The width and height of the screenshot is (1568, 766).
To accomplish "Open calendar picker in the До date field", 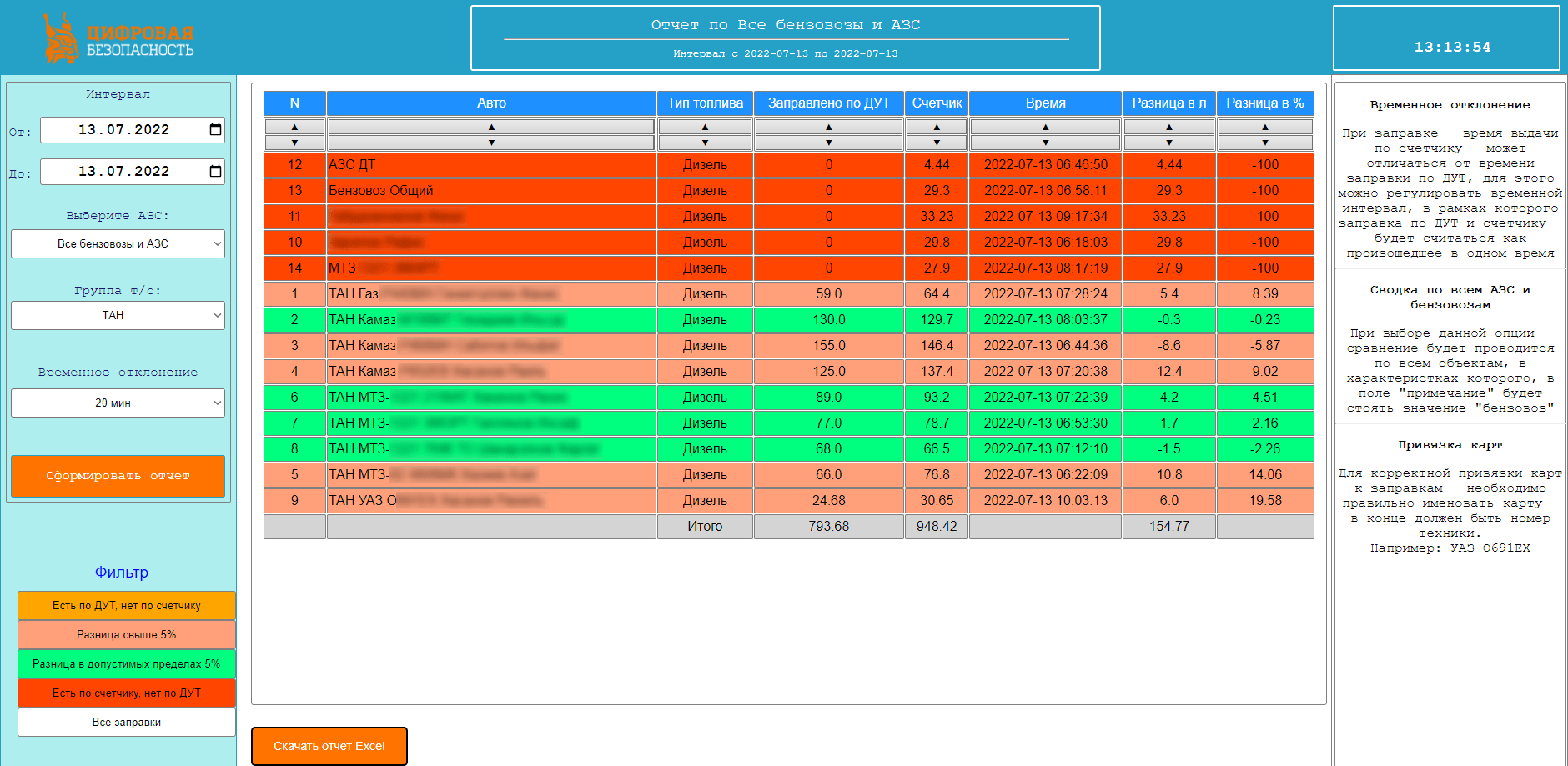I will 215,171.
